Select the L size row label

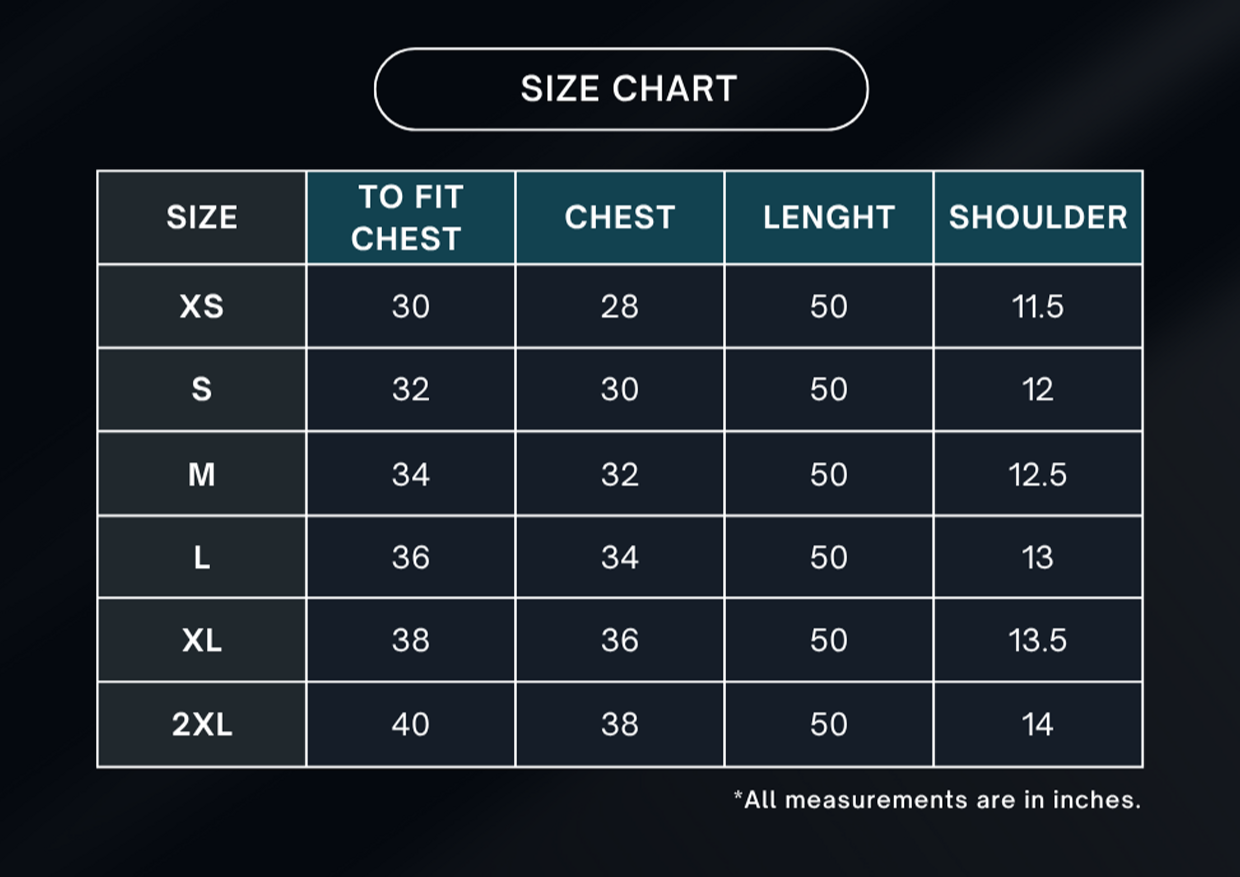202,557
